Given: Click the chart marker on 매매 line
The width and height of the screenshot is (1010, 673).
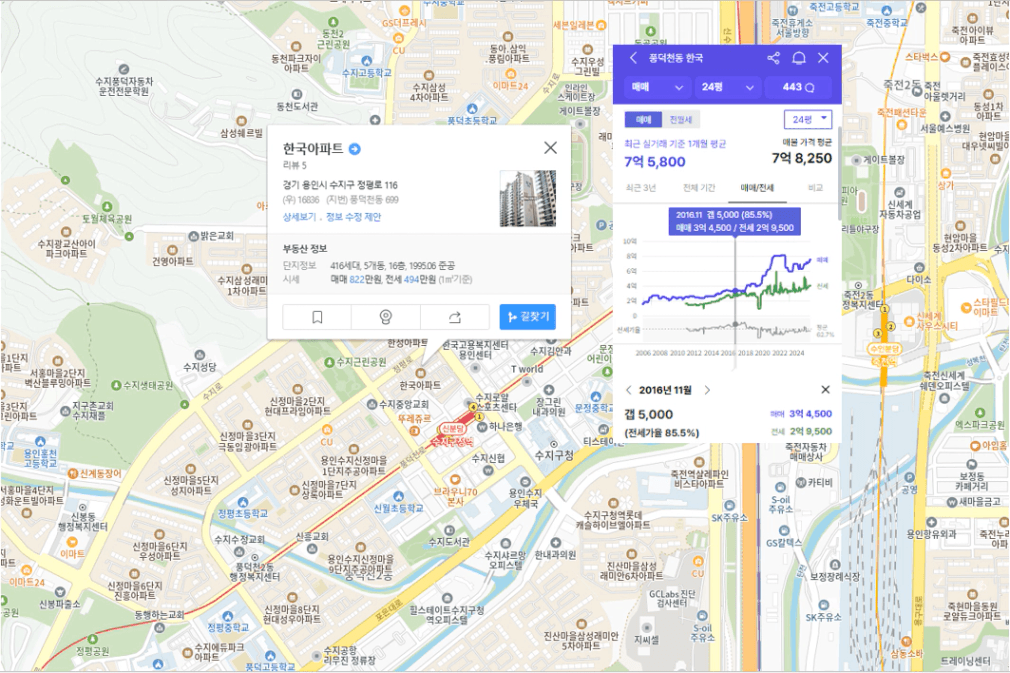Looking at the screenshot, I should 735,292.
